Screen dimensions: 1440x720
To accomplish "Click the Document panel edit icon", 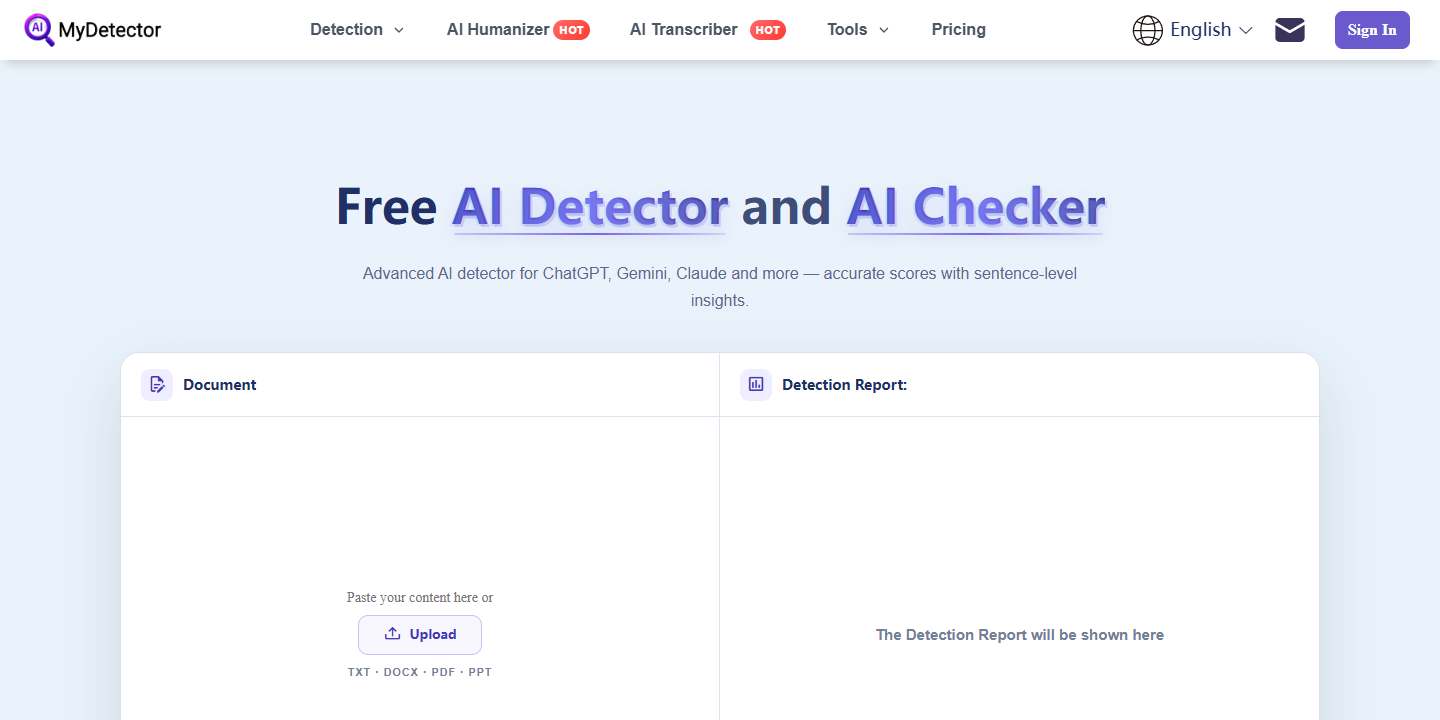I will click(x=157, y=385).
